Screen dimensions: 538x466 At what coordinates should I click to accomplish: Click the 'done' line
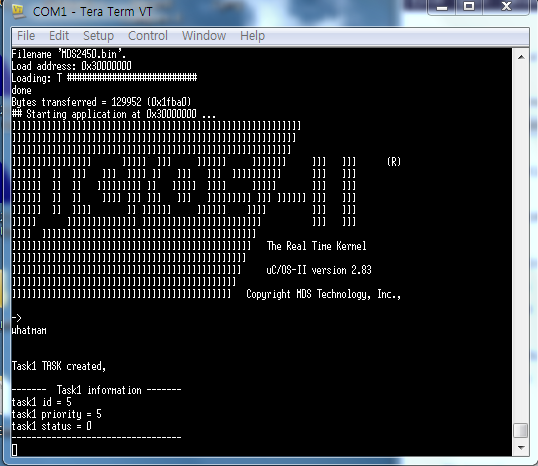point(21,90)
